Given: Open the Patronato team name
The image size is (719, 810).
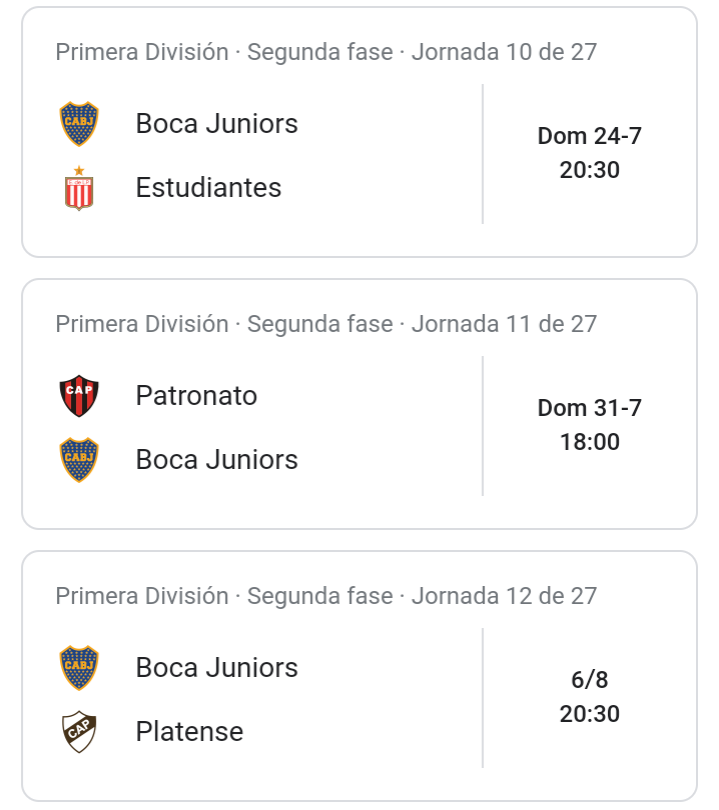Looking at the screenshot, I should pyautogui.click(x=196, y=396).
